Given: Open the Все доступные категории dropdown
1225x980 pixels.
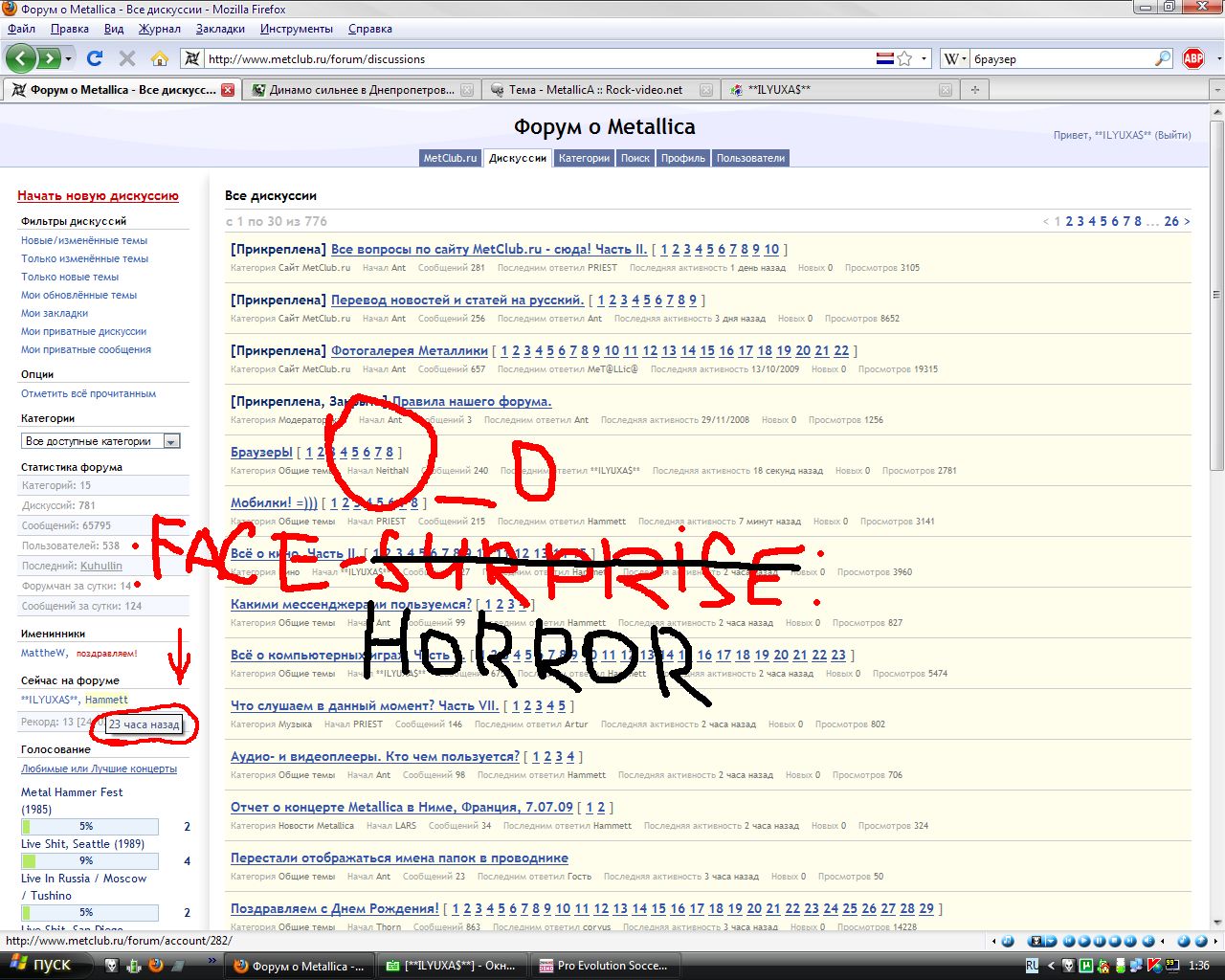Looking at the screenshot, I should [171, 441].
